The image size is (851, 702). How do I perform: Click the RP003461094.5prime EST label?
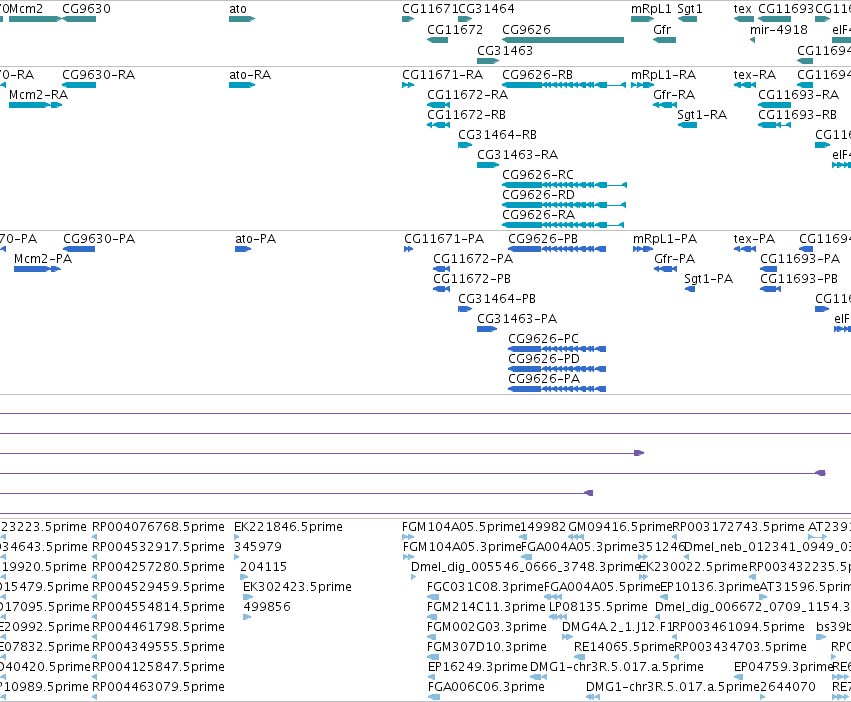click(x=739, y=627)
